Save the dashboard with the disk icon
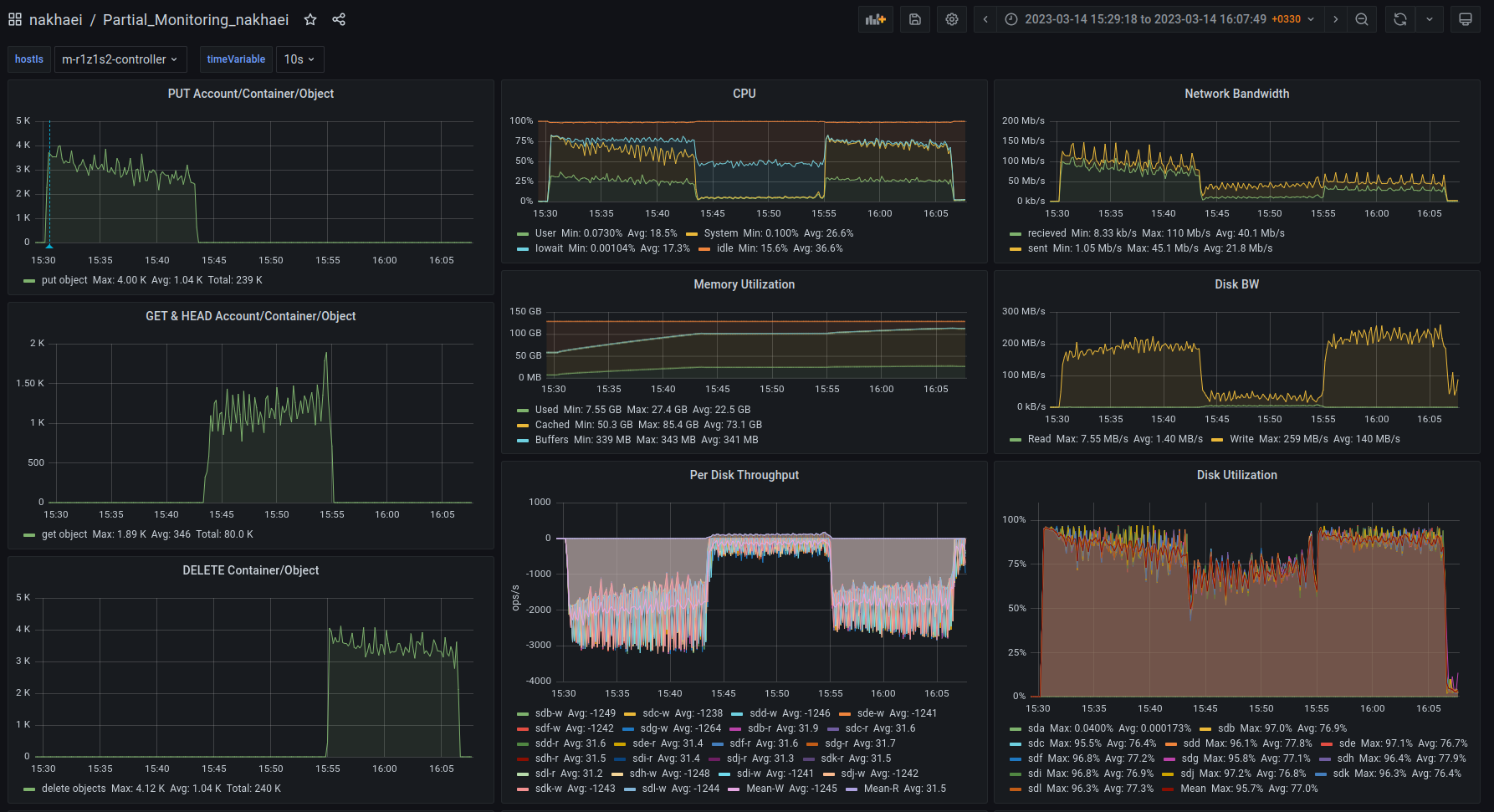Screen dimensions: 1494x812 pyautogui.click(x=915, y=19)
